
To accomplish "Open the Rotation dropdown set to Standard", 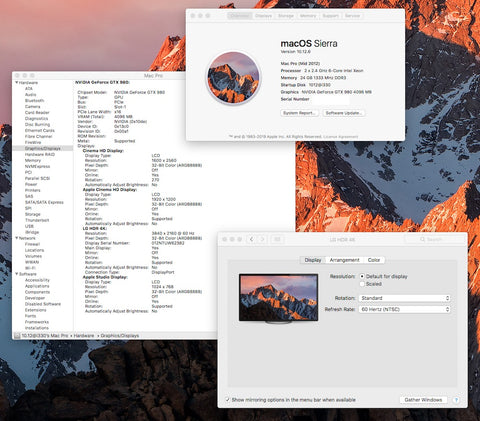I will click(404, 298).
